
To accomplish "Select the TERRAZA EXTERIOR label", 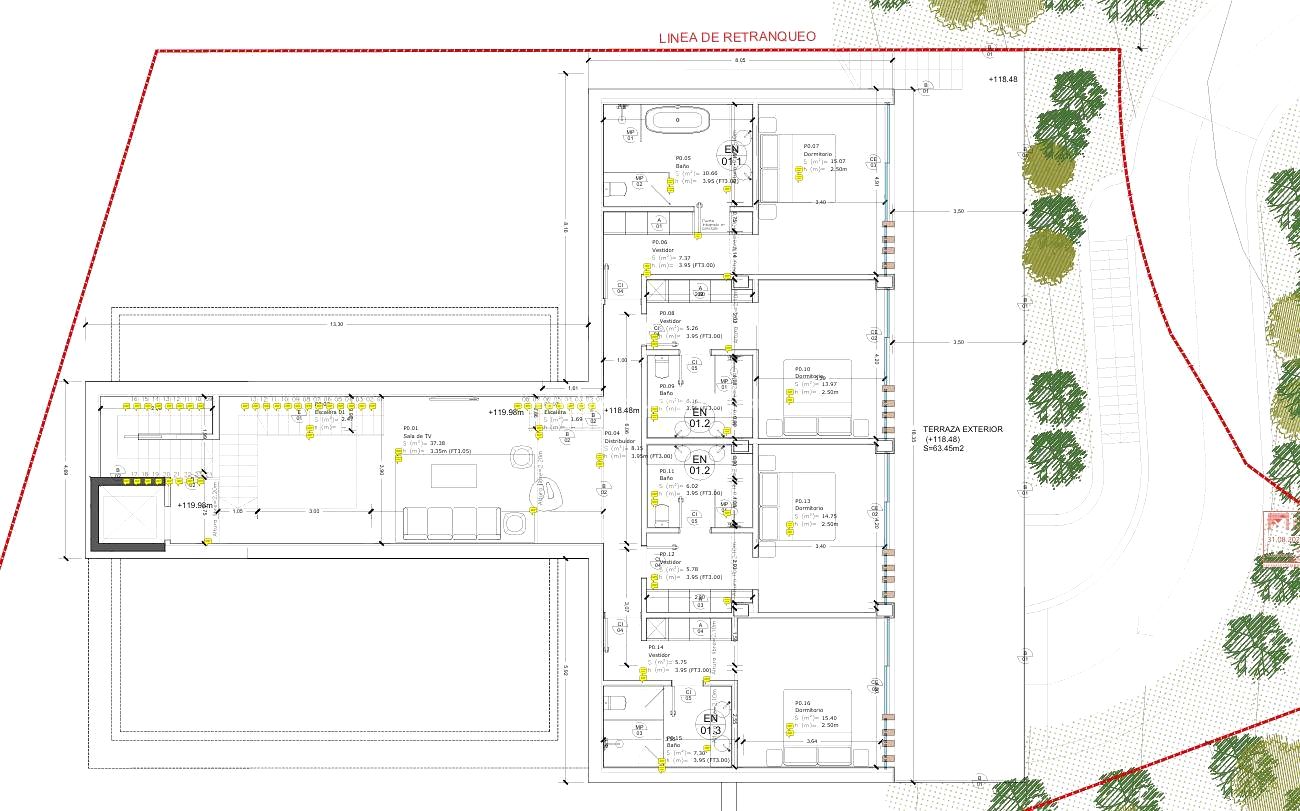I will [965, 429].
